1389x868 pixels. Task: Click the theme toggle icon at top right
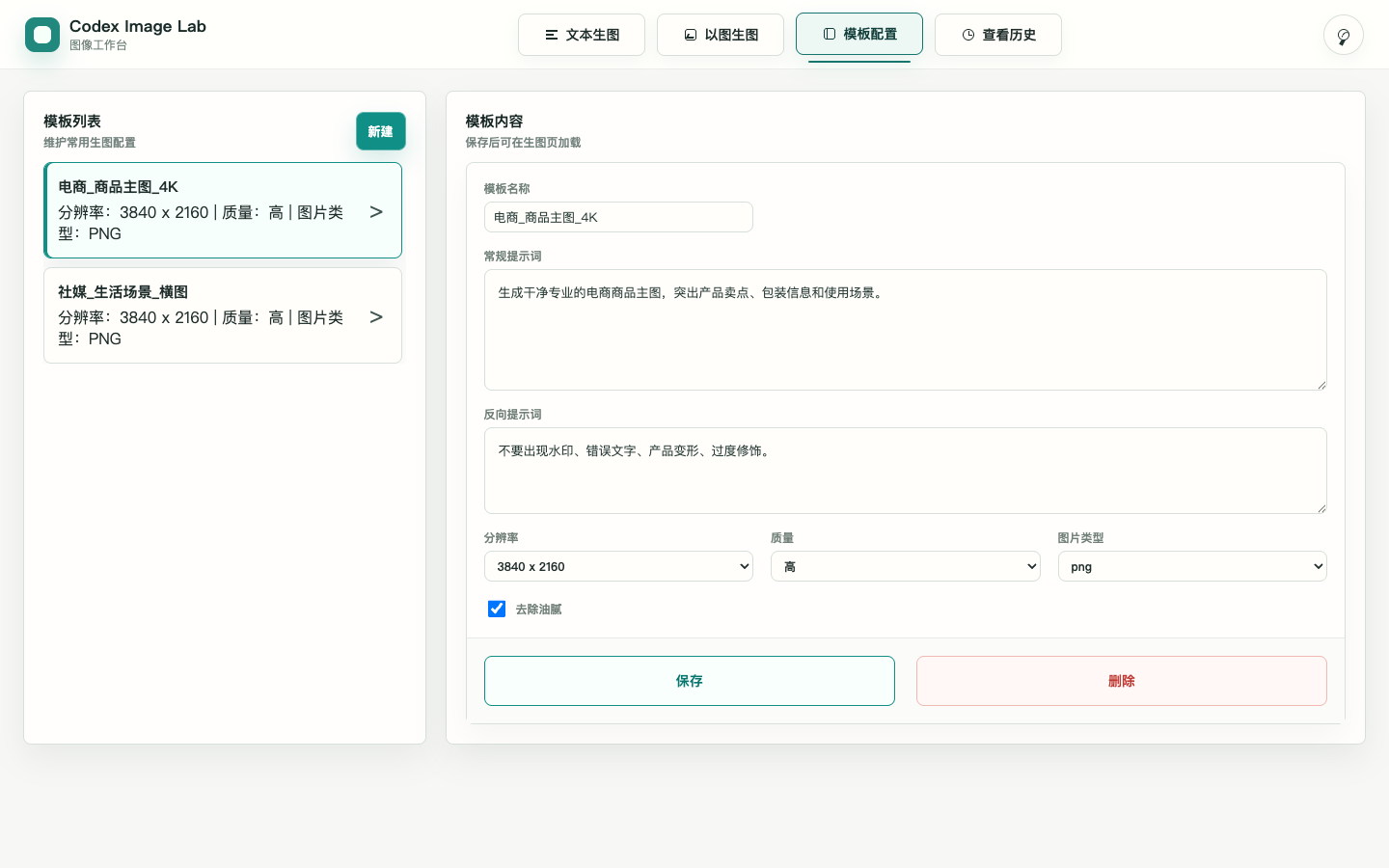click(x=1344, y=36)
